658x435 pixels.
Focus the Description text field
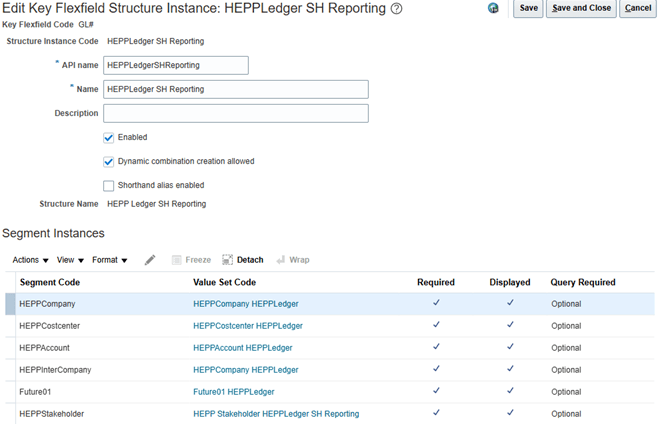click(235, 113)
